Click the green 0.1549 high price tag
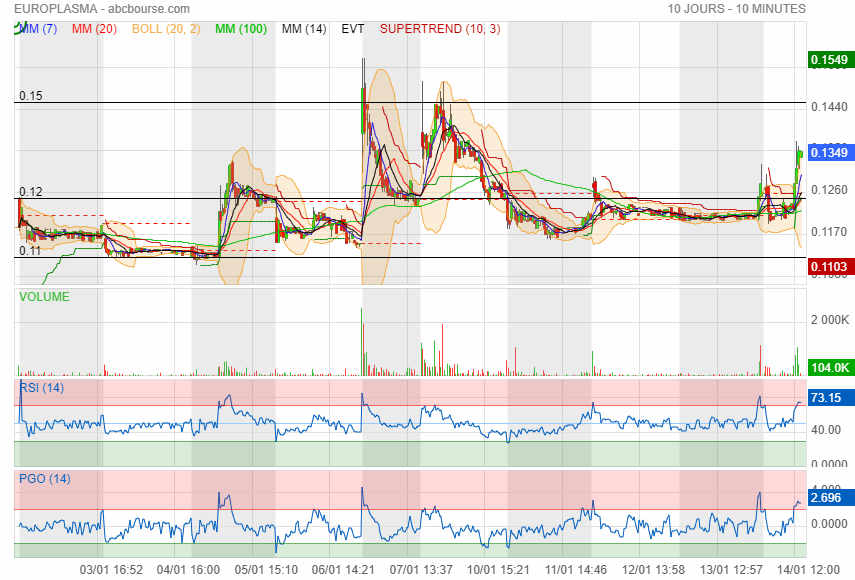Viewport: 855px width, 580px height. (829, 60)
